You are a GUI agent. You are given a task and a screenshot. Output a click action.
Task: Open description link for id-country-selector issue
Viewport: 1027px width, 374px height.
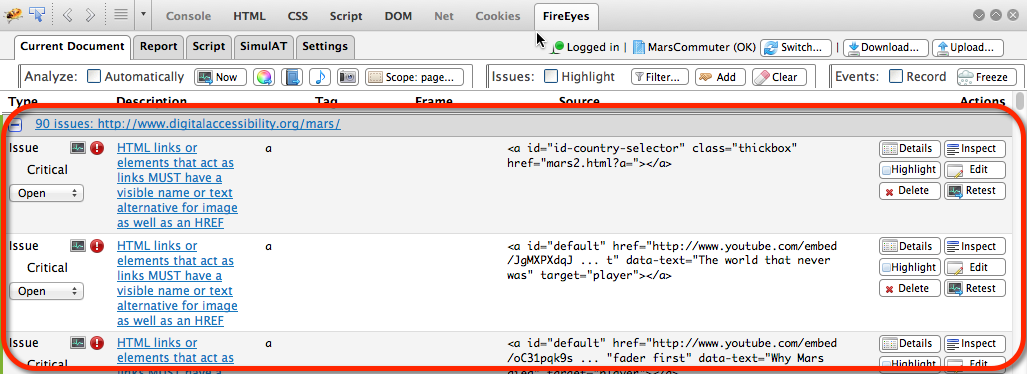[x=177, y=186]
